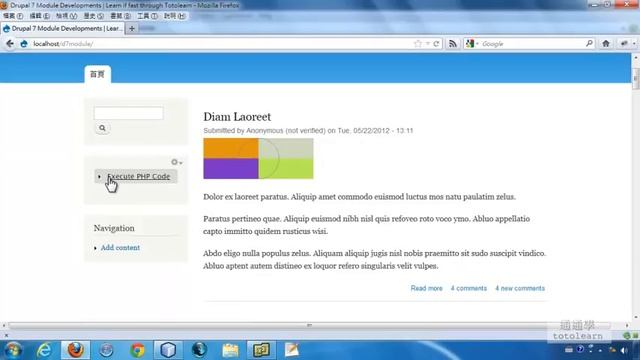640x360 pixels.
Task: Open the Diam Laoreet article title
Action: click(x=237, y=117)
